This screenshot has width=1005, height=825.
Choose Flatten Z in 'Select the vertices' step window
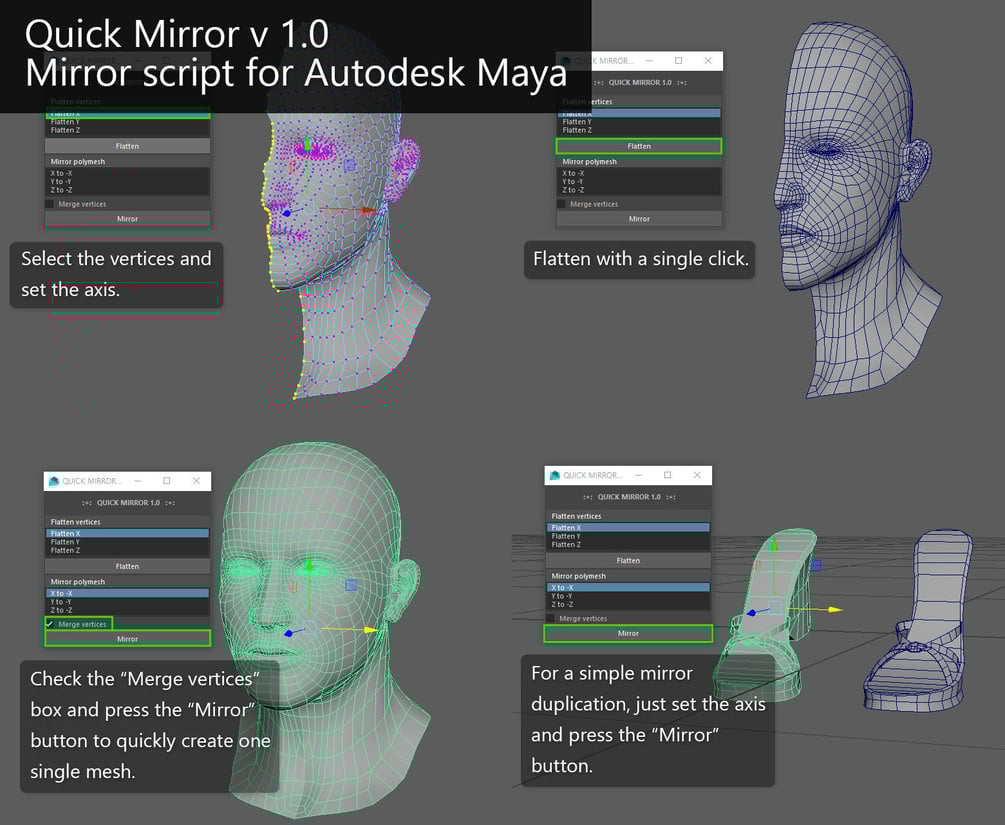point(127,130)
